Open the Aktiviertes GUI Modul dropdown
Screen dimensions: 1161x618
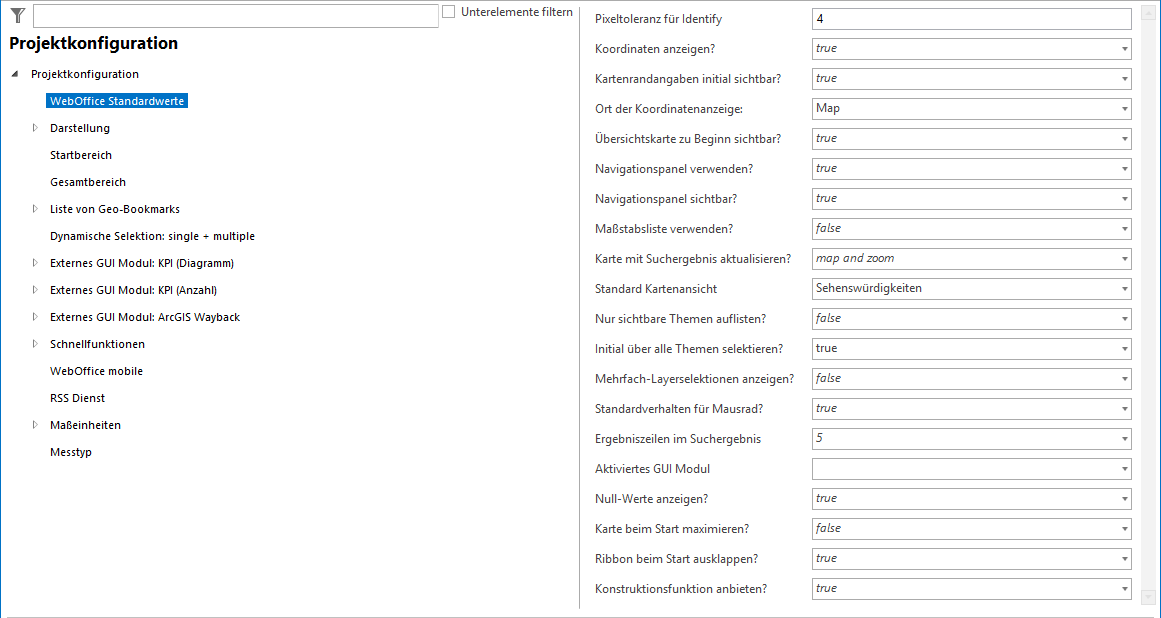click(1124, 469)
